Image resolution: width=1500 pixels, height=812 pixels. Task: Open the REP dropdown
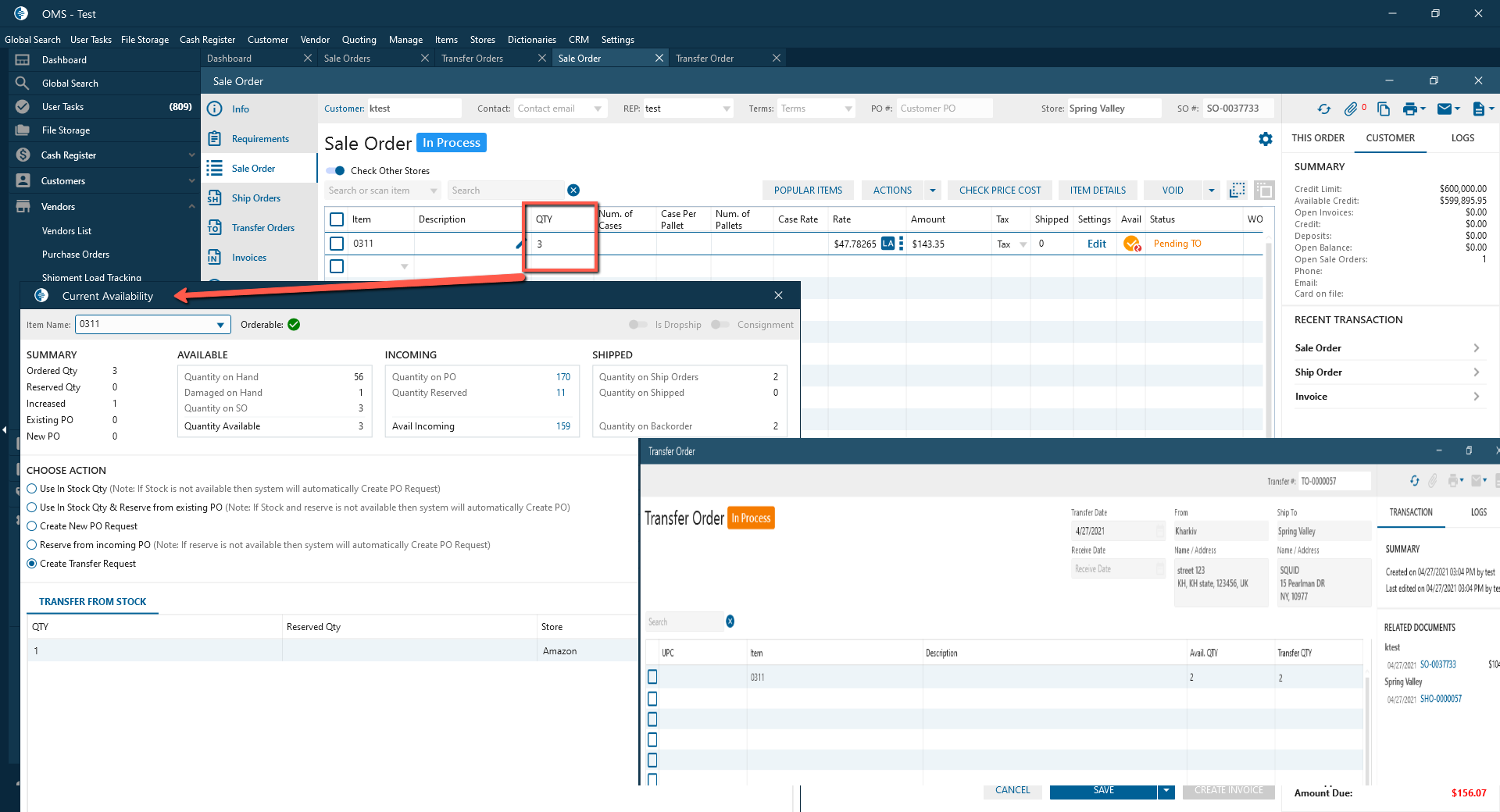pos(727,109)
